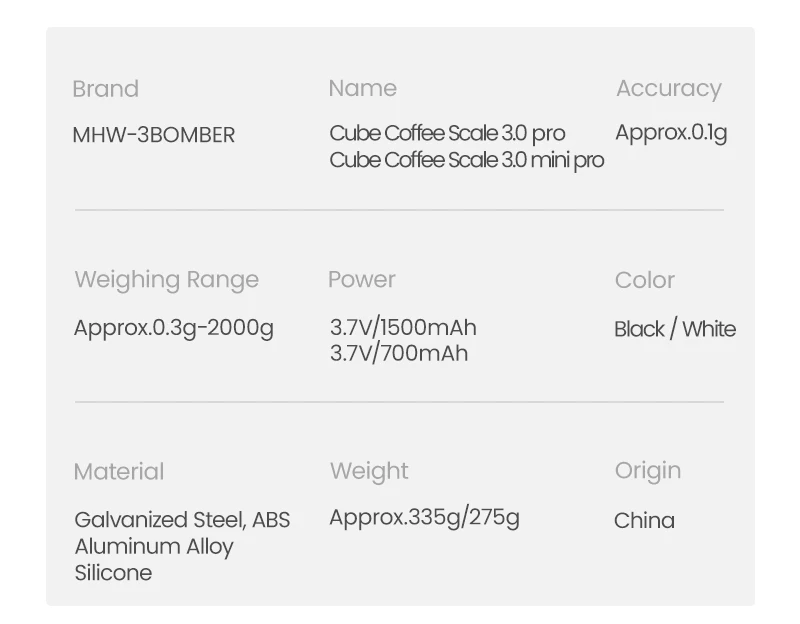
Task: Select the China origin value
Action: pos(644,521)
